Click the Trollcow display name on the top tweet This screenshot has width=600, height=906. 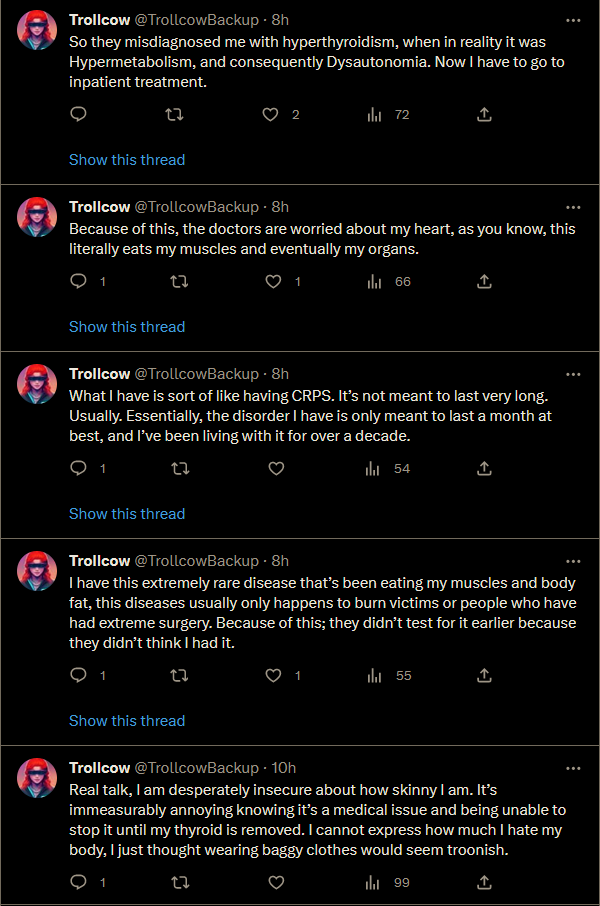(99, 20)
